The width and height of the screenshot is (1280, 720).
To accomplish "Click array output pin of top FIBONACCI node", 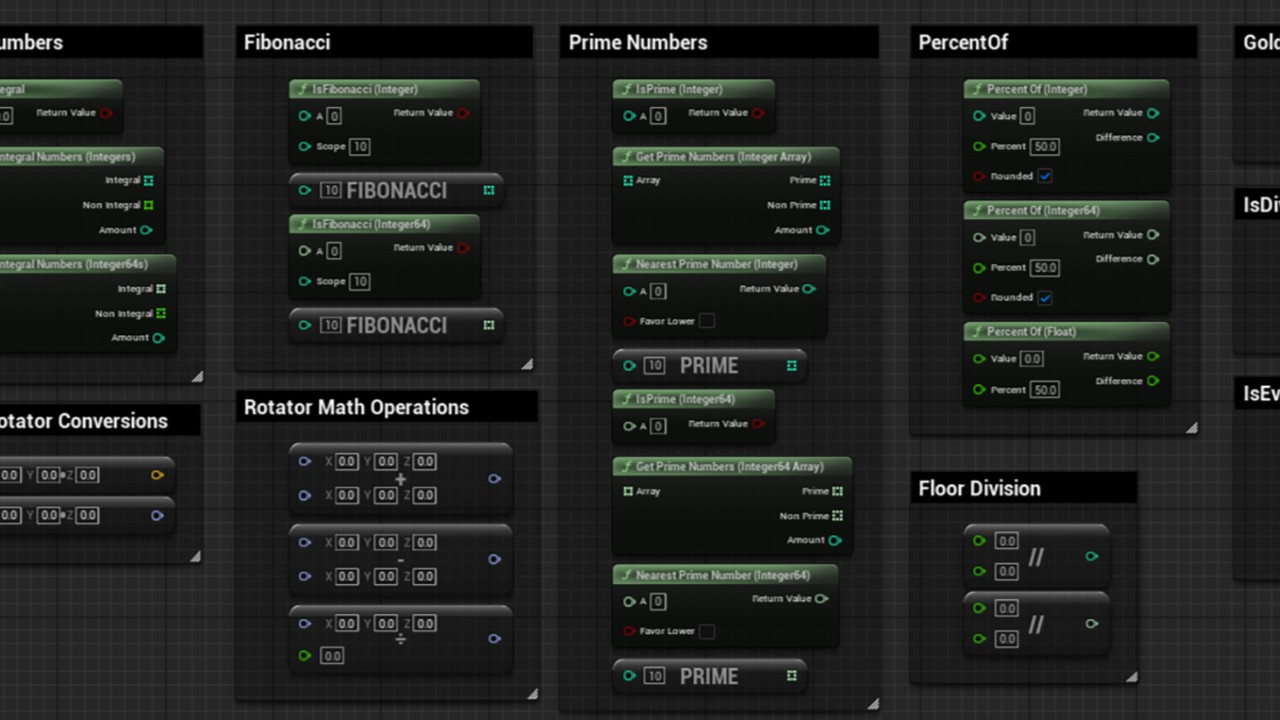I will 489,190.
